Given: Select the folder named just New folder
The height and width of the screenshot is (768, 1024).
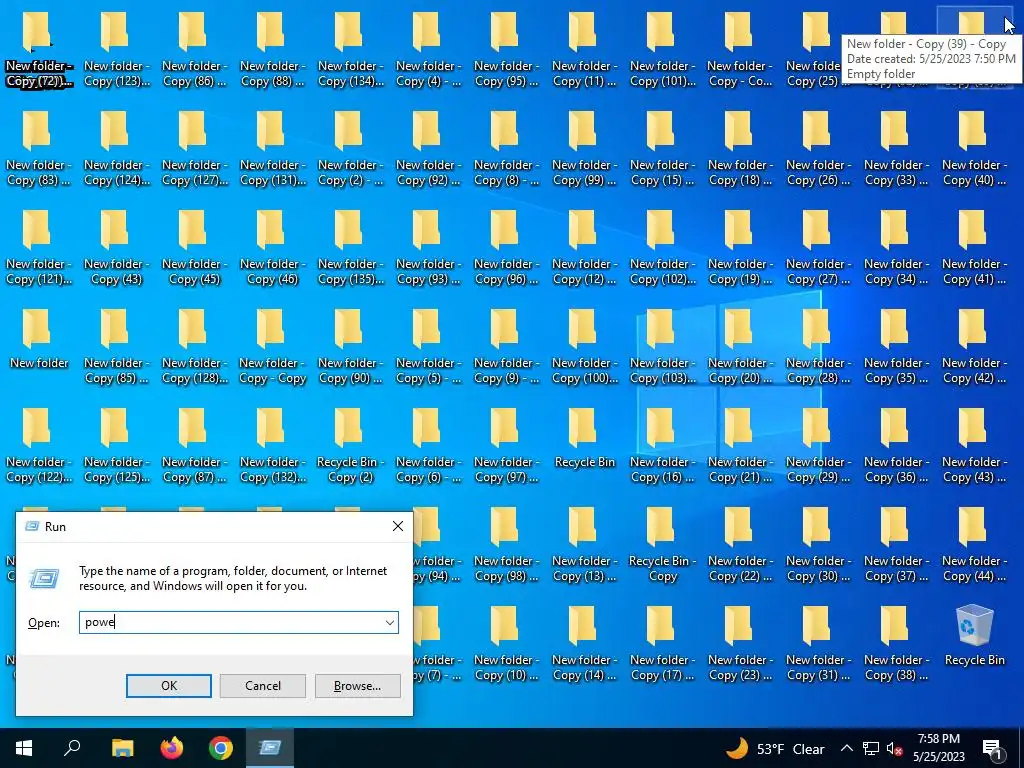Looking at the screenshot, I should pyautogui.click(x=39, y=340).
